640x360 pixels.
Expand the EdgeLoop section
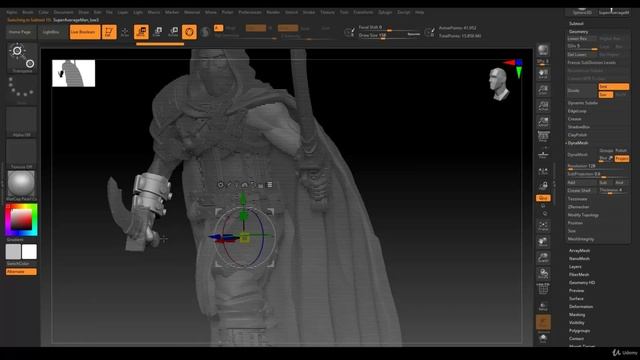point(577,111)
